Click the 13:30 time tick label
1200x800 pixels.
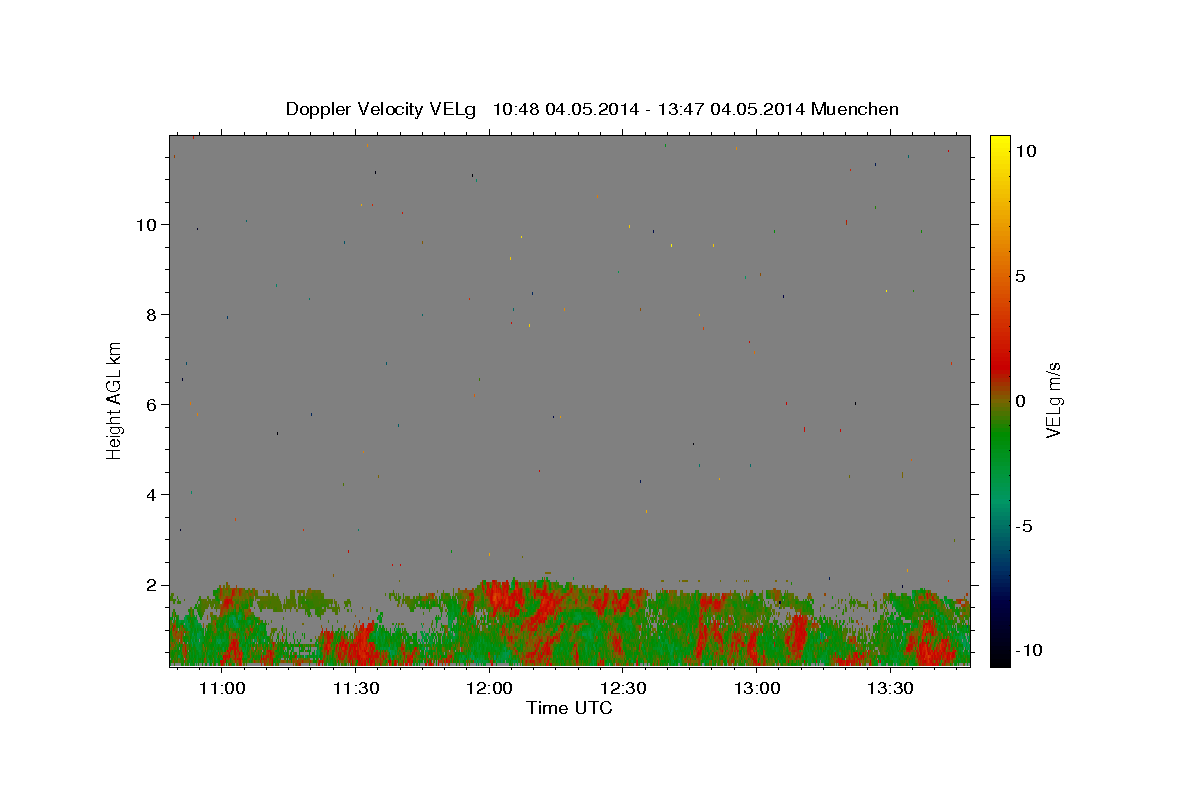click(x=890, y=689)
